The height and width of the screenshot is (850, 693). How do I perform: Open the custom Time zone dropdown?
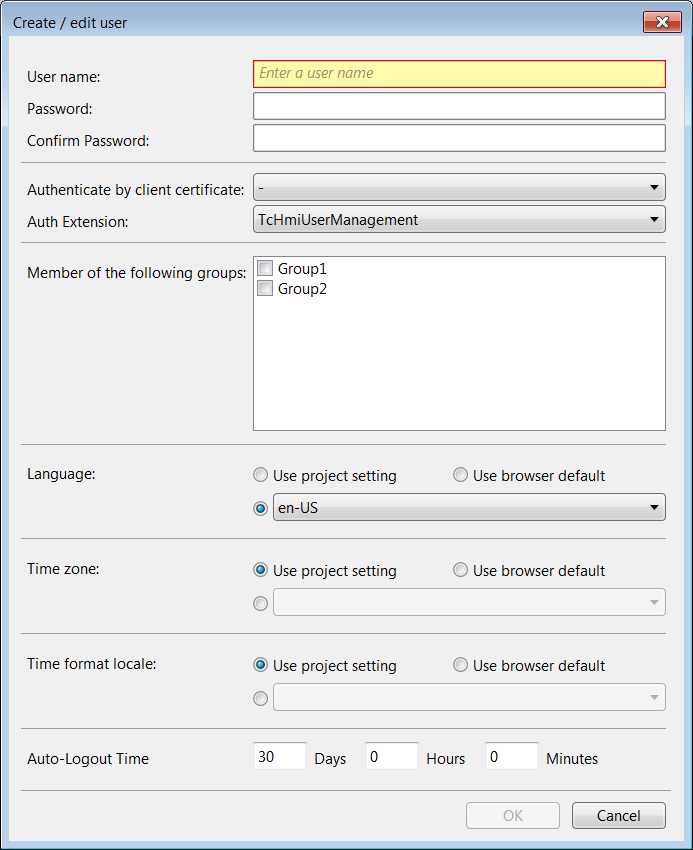pyautogui.click(x=469, y=602)
